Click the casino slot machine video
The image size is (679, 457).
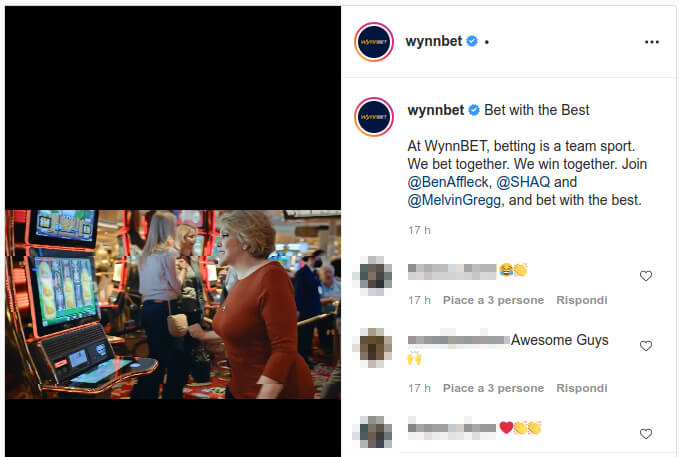tap(173, 304)
